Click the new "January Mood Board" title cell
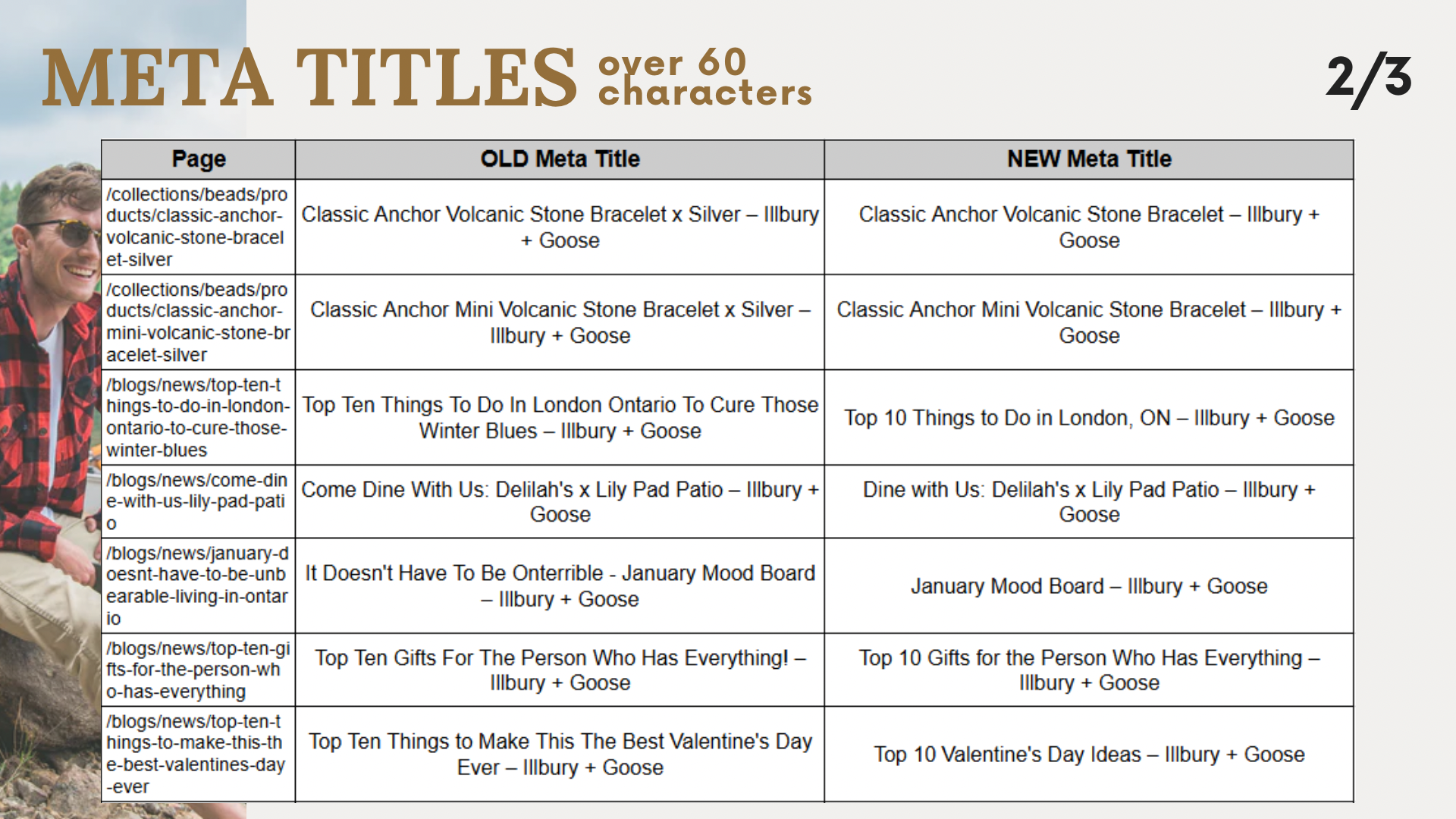The width and height of the screenshot is (1456, 819). pos(1089,586)
